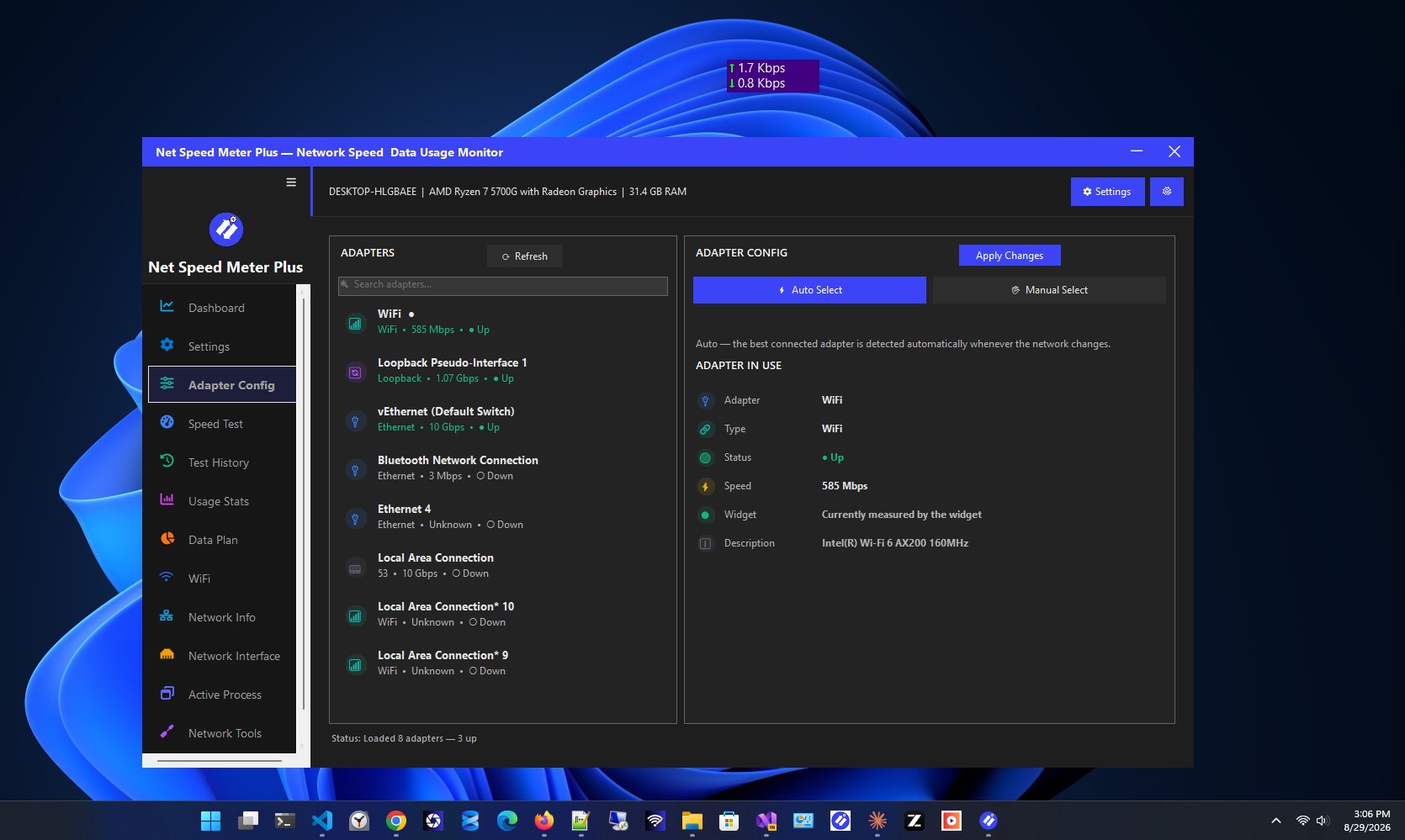The width and height of the screenshot is (1405, 840).
Task: Click the lightning Speed row icon
Action: click(x=705, y=487)
